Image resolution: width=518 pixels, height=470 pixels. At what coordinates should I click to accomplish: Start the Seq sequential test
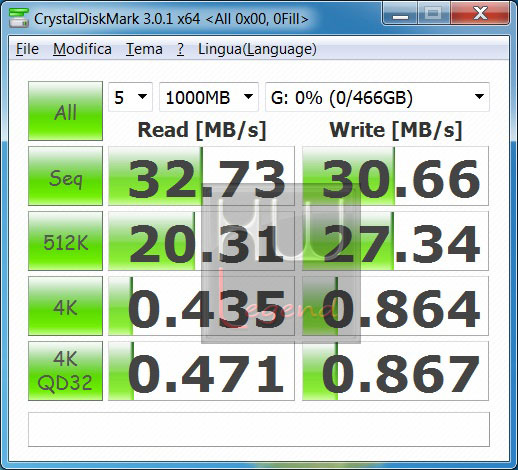pyautogui.click(x=65, y=176)
